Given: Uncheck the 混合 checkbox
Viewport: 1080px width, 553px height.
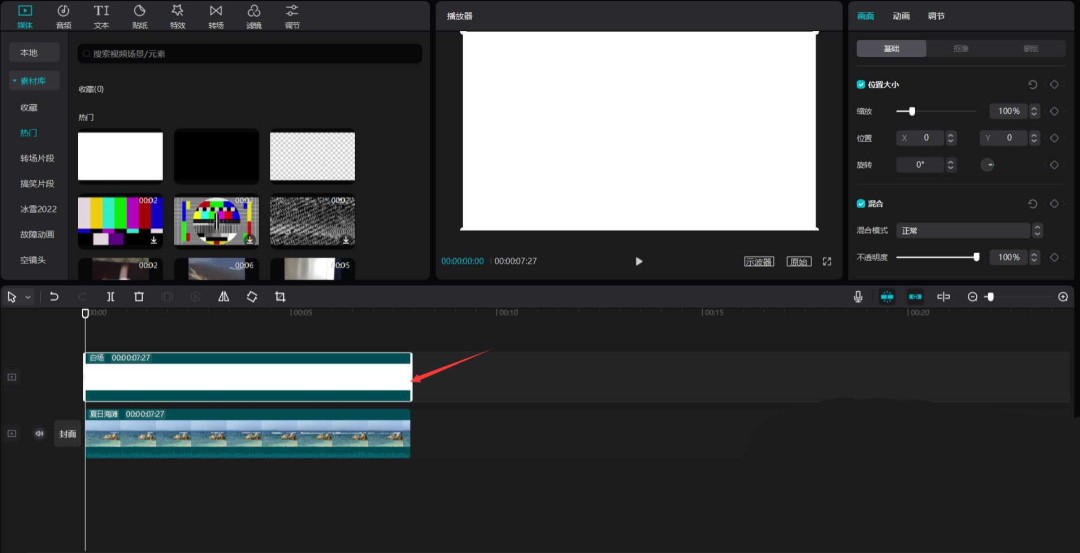Looking at the screenshot, I should click(x=861, y=203).
